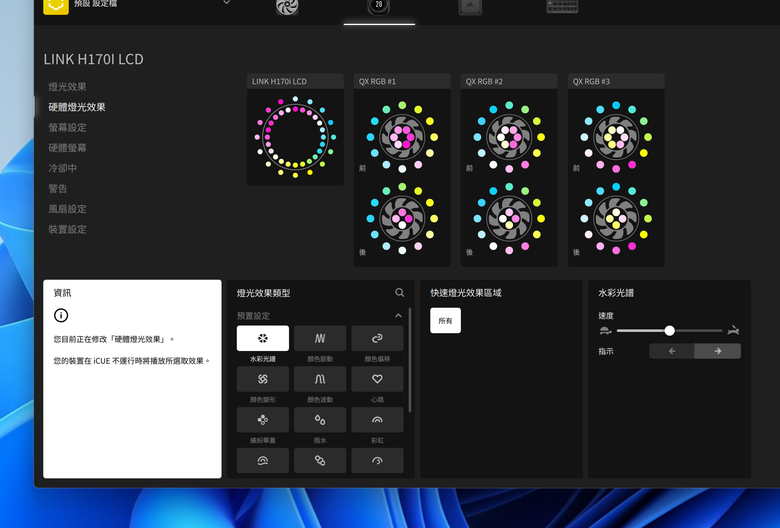The image size is (780, 528).
Task: Open 風扇設定 in the sidebar
Action: [x=67, y=209]
